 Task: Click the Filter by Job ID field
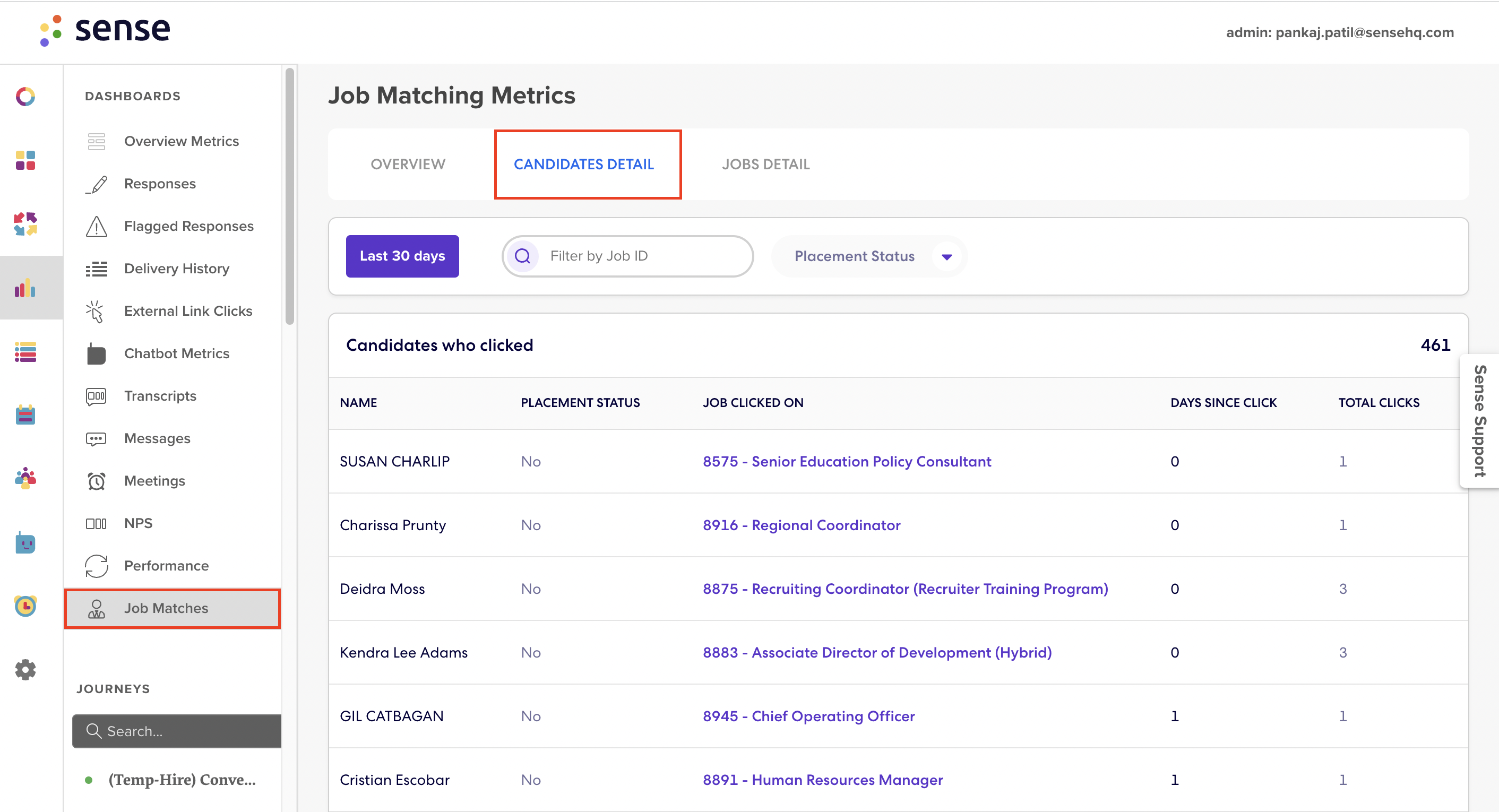(628, 256)
